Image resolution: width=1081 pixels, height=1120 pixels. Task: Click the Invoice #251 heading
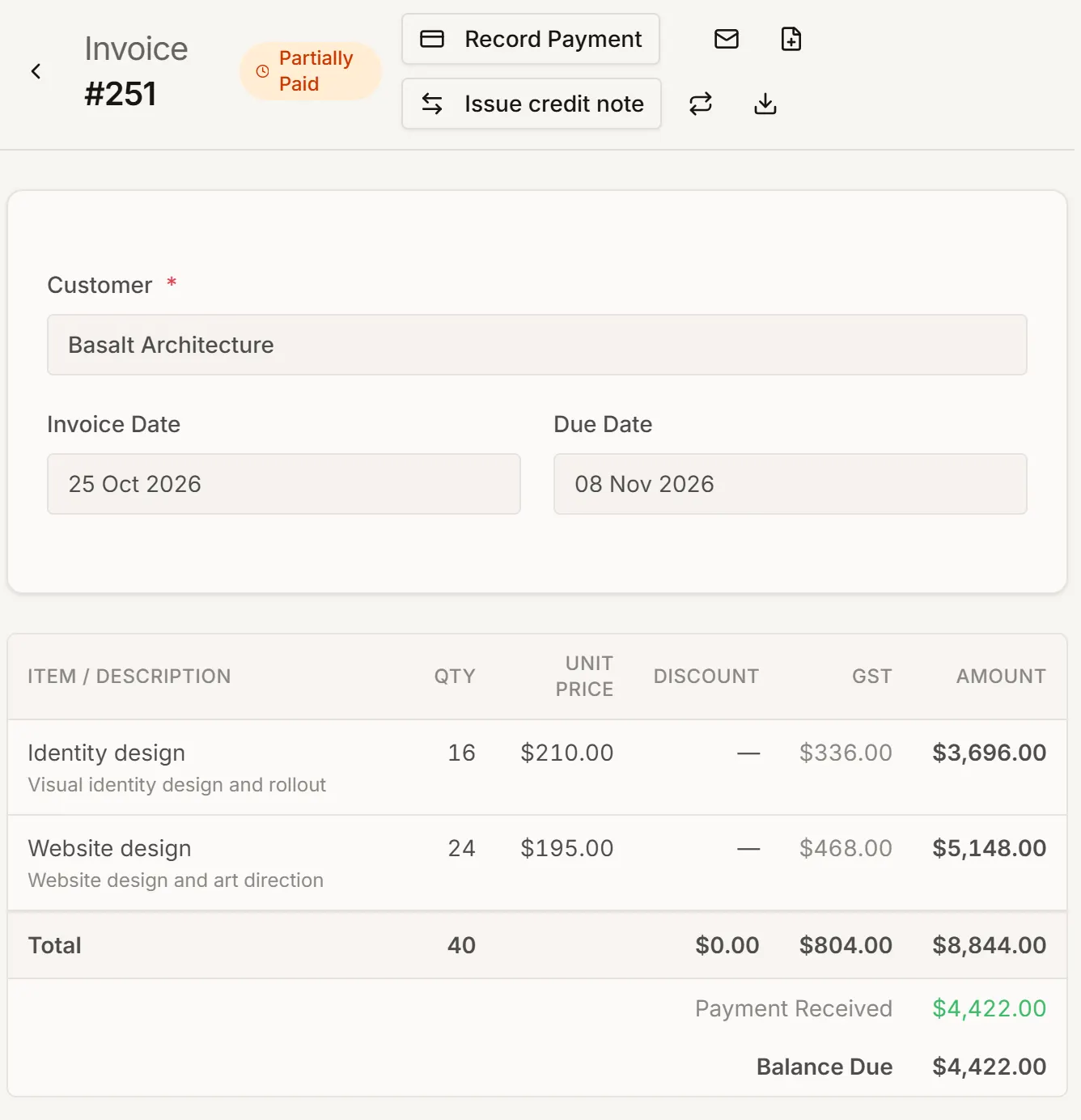(x=136, y=71)
